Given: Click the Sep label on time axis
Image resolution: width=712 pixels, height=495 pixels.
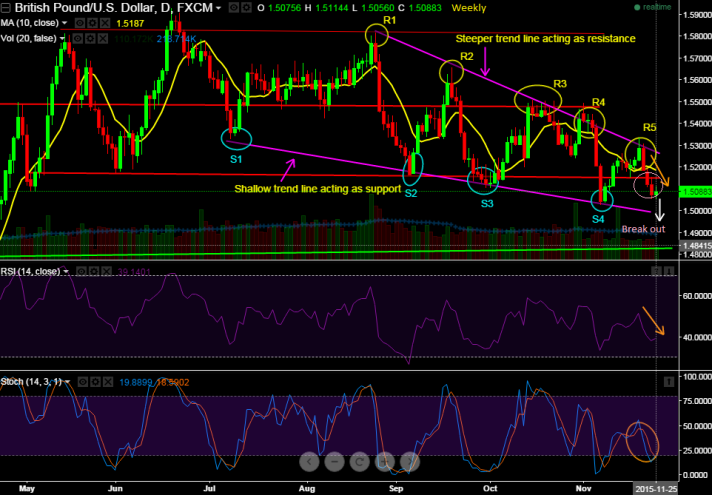Looking at the screenshot, I should pos(396,489).
